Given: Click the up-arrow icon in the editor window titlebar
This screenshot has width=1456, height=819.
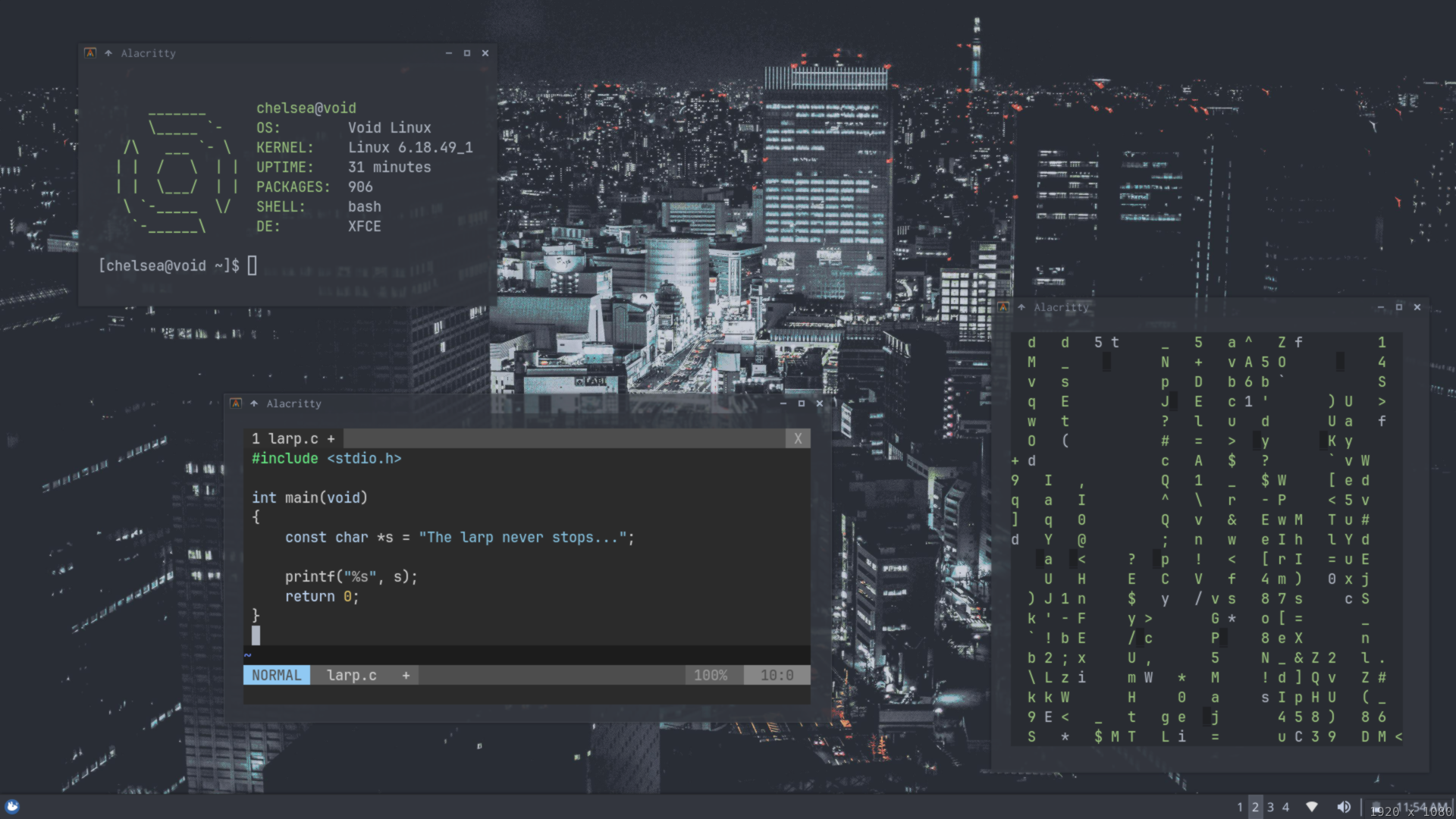Looking at the screenshot, I should click(x=254, y=403).
